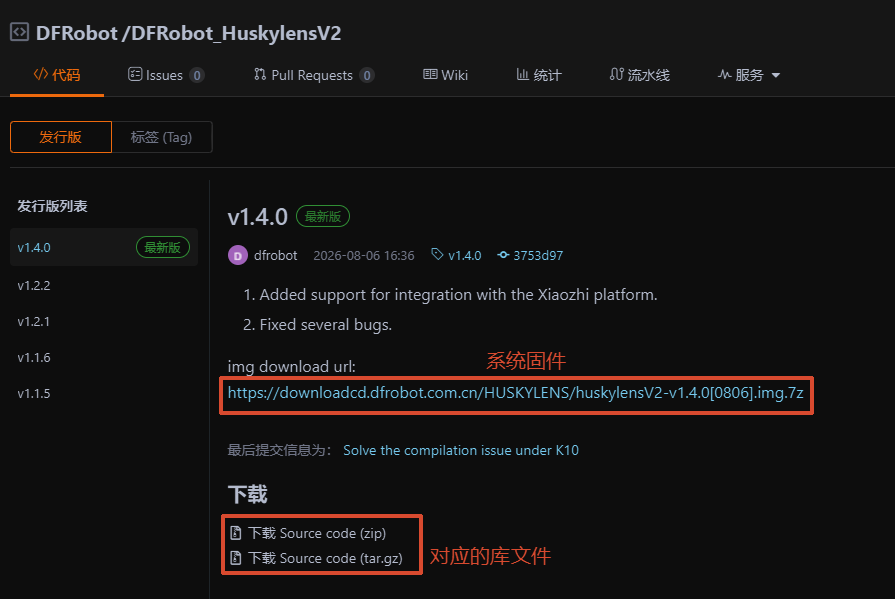The image size is (895, 599).
Task: Open the 统计 statistics tab
Action: click(x=539, y=75)
